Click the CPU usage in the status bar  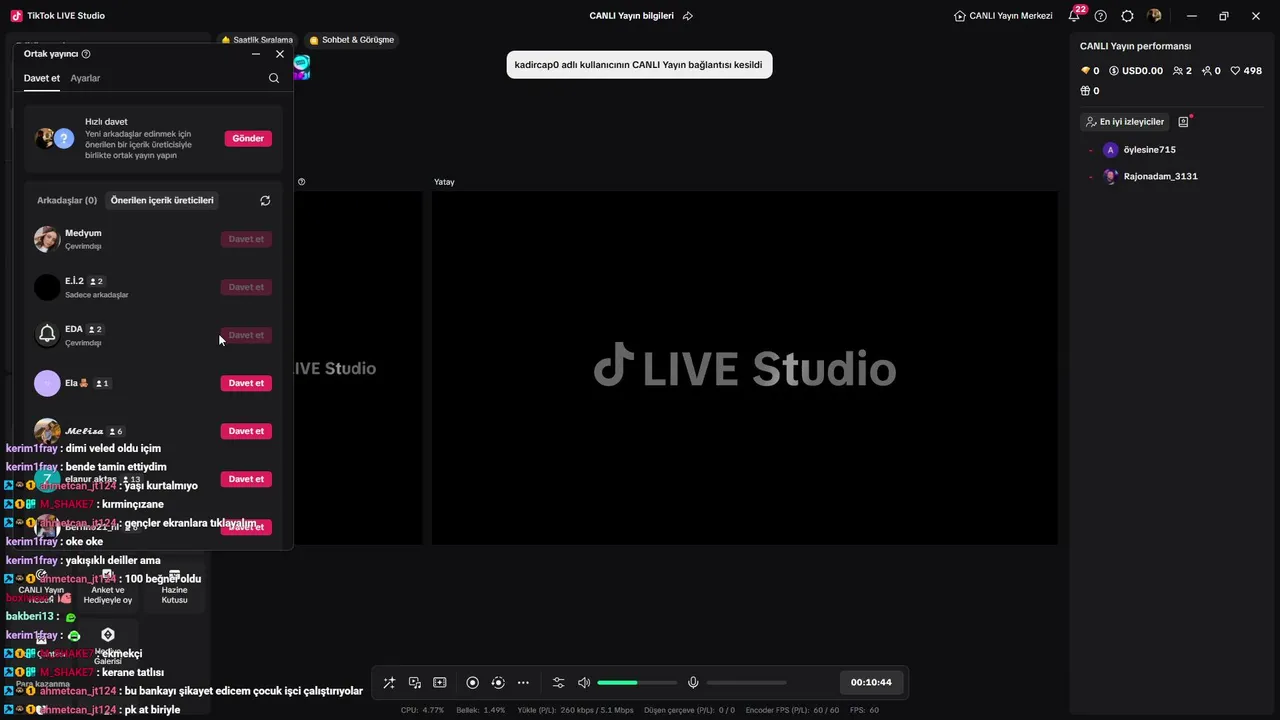click(422, 710)
